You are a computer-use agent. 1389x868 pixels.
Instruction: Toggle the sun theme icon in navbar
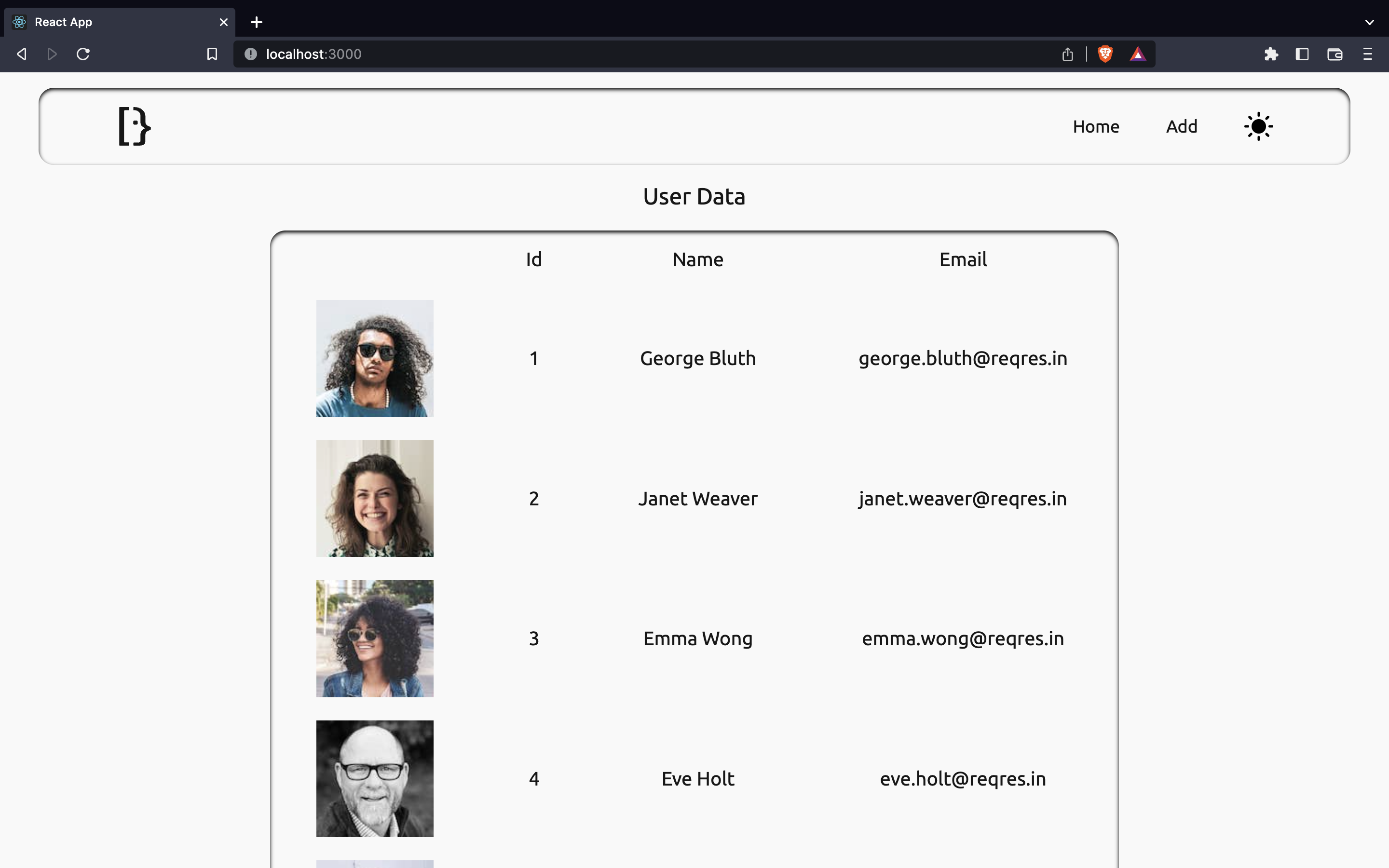1257,126
